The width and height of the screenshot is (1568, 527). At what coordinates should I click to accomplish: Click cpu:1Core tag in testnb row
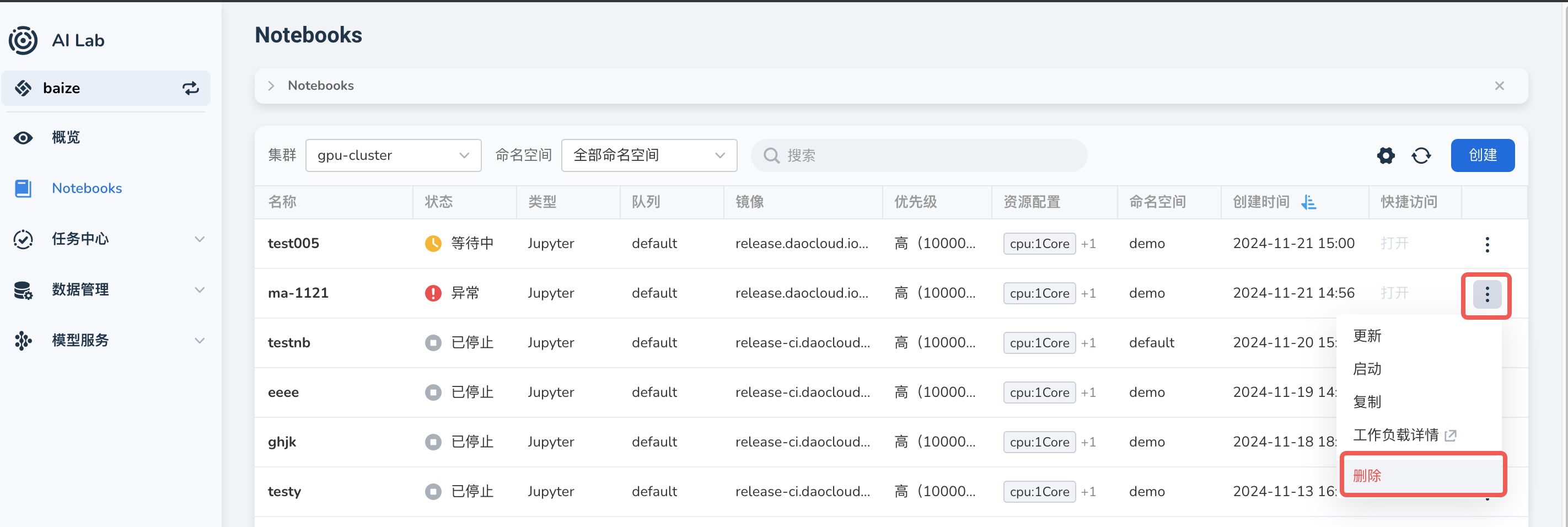click(1039, 343)
